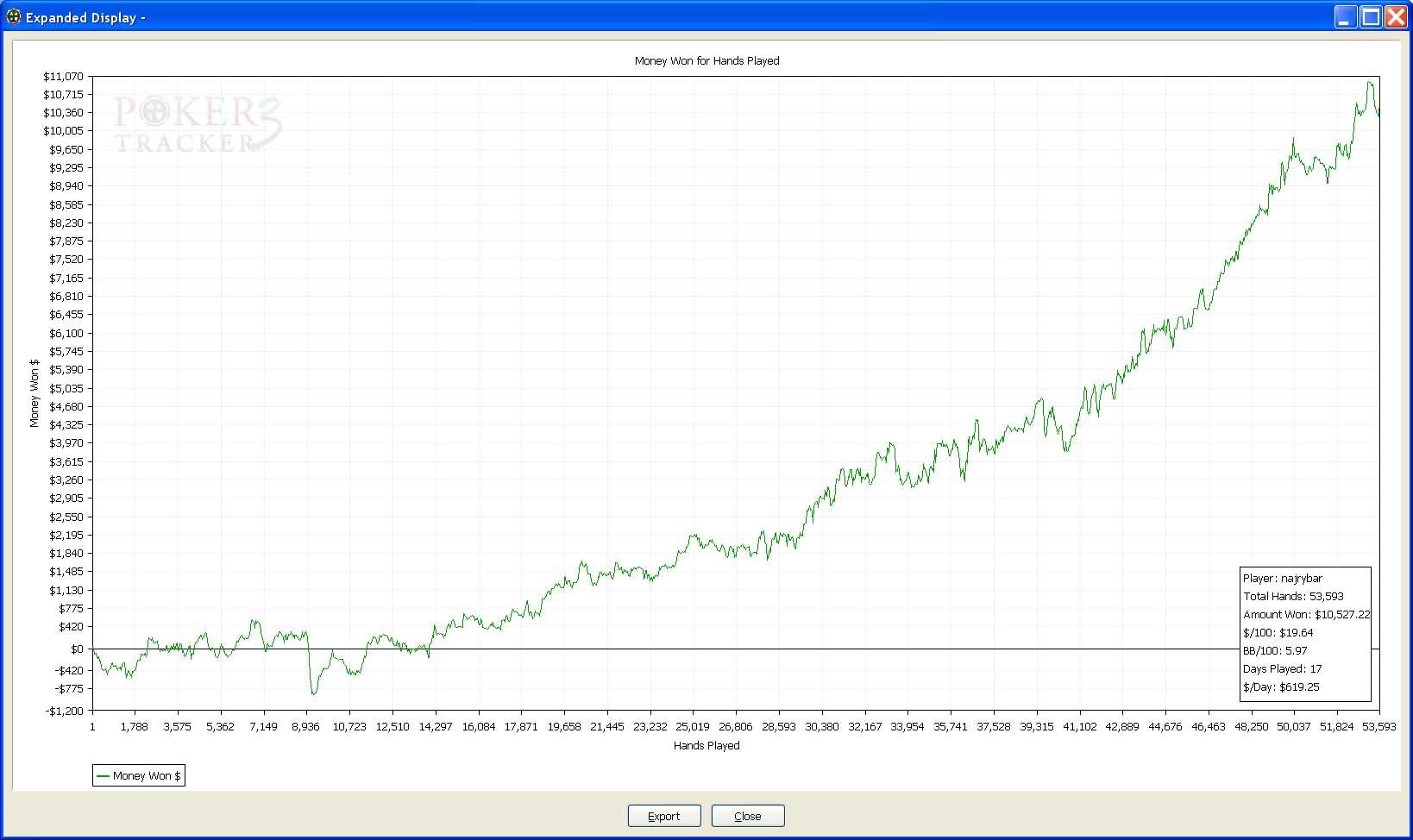Select the green line swatch in the legend
1413x840 pixels.
[x=103, y=776]
